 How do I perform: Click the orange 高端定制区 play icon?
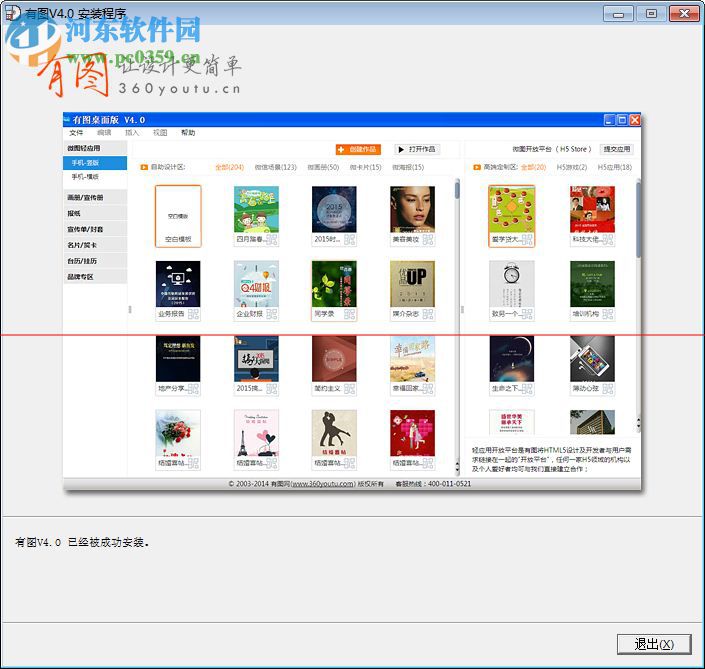click(477, 167)
